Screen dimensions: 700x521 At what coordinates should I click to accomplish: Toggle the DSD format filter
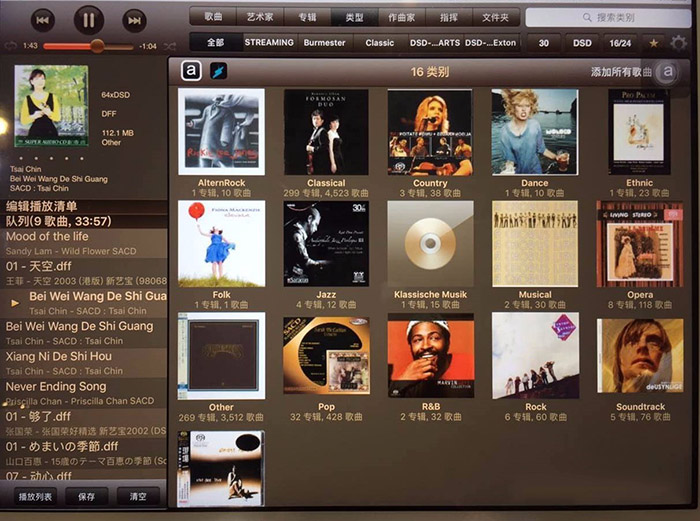pyautogui.click(x=582, y=43)
